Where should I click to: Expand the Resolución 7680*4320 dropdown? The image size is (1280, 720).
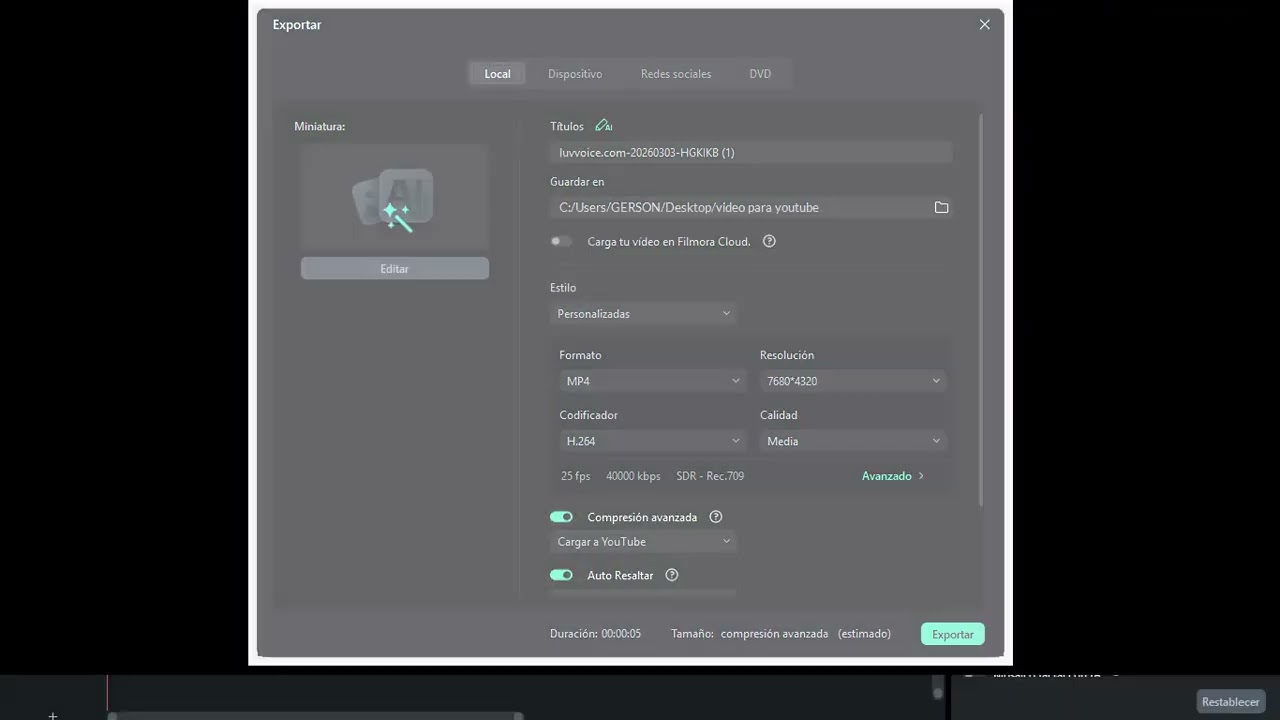coord(853,381)
